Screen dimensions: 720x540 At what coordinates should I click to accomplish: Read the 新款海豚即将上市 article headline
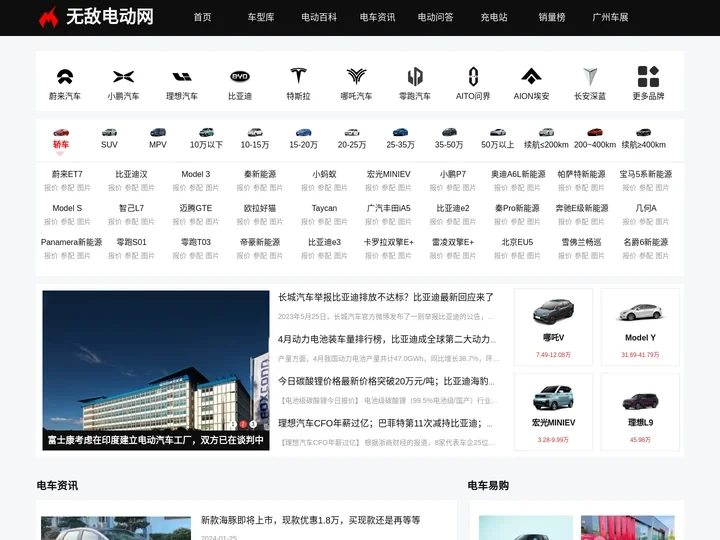coord(310,520)
